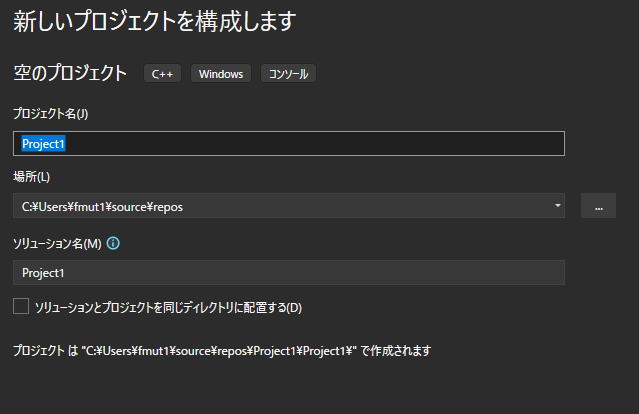The image size is (639, 414).
Task: Click into the ソリューション名 text field
Action: coord(288,272)
